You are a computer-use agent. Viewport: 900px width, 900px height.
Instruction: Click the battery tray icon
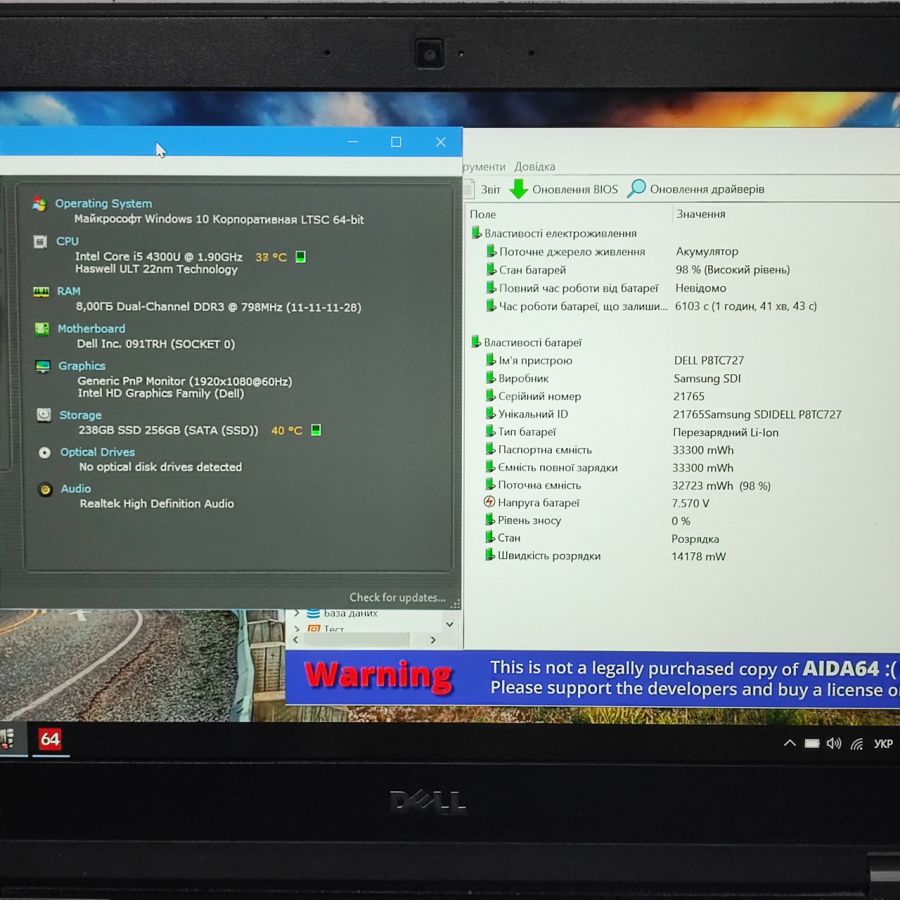[x=812, y=744]
